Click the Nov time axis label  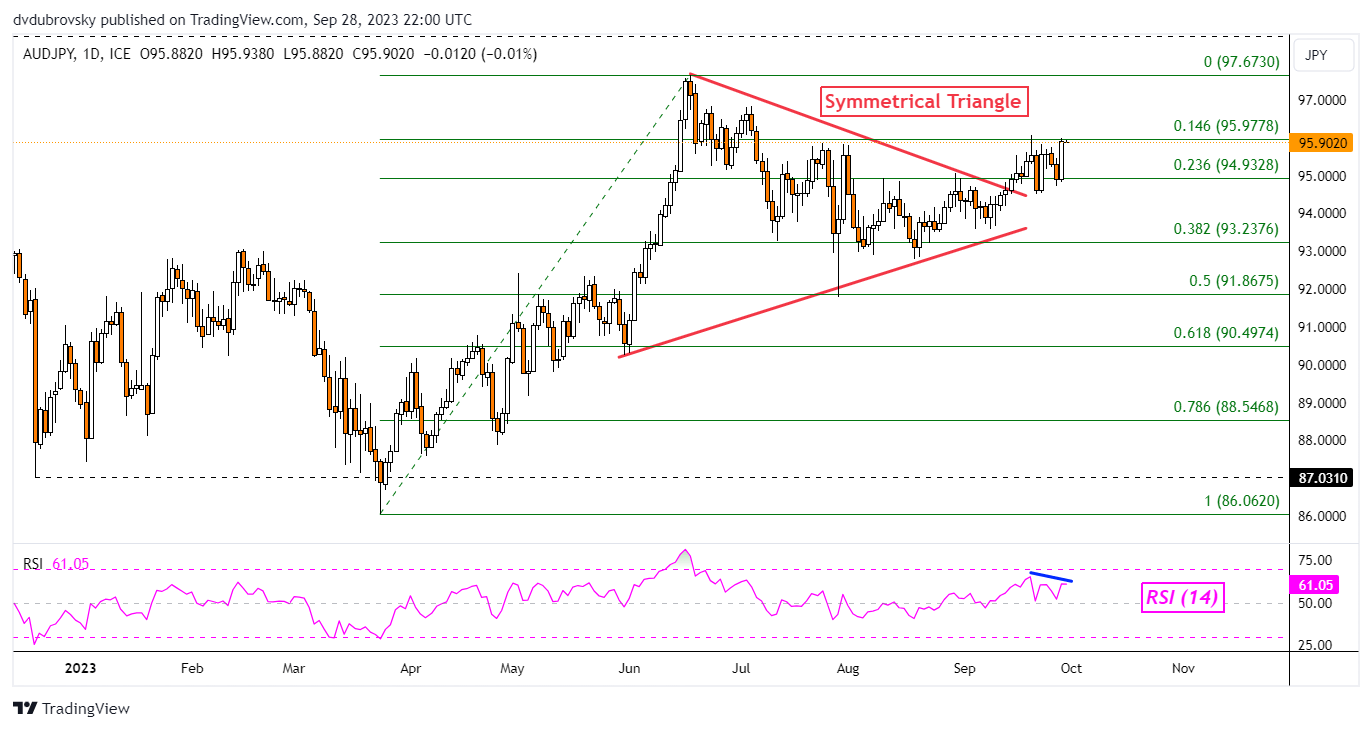(x=1181, y=667)
